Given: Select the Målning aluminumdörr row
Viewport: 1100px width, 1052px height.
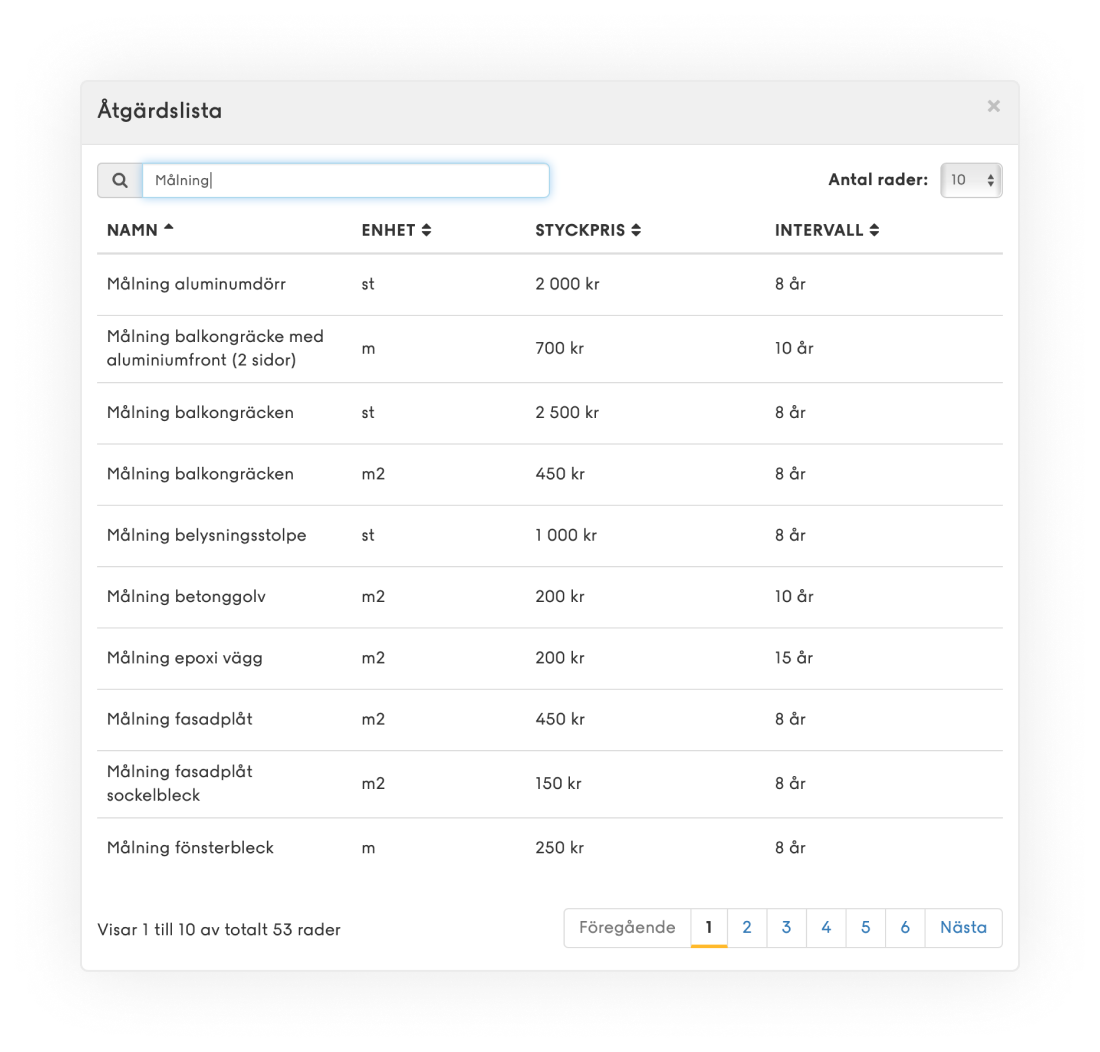Looking at the screenshot, I should coord(196,284).
